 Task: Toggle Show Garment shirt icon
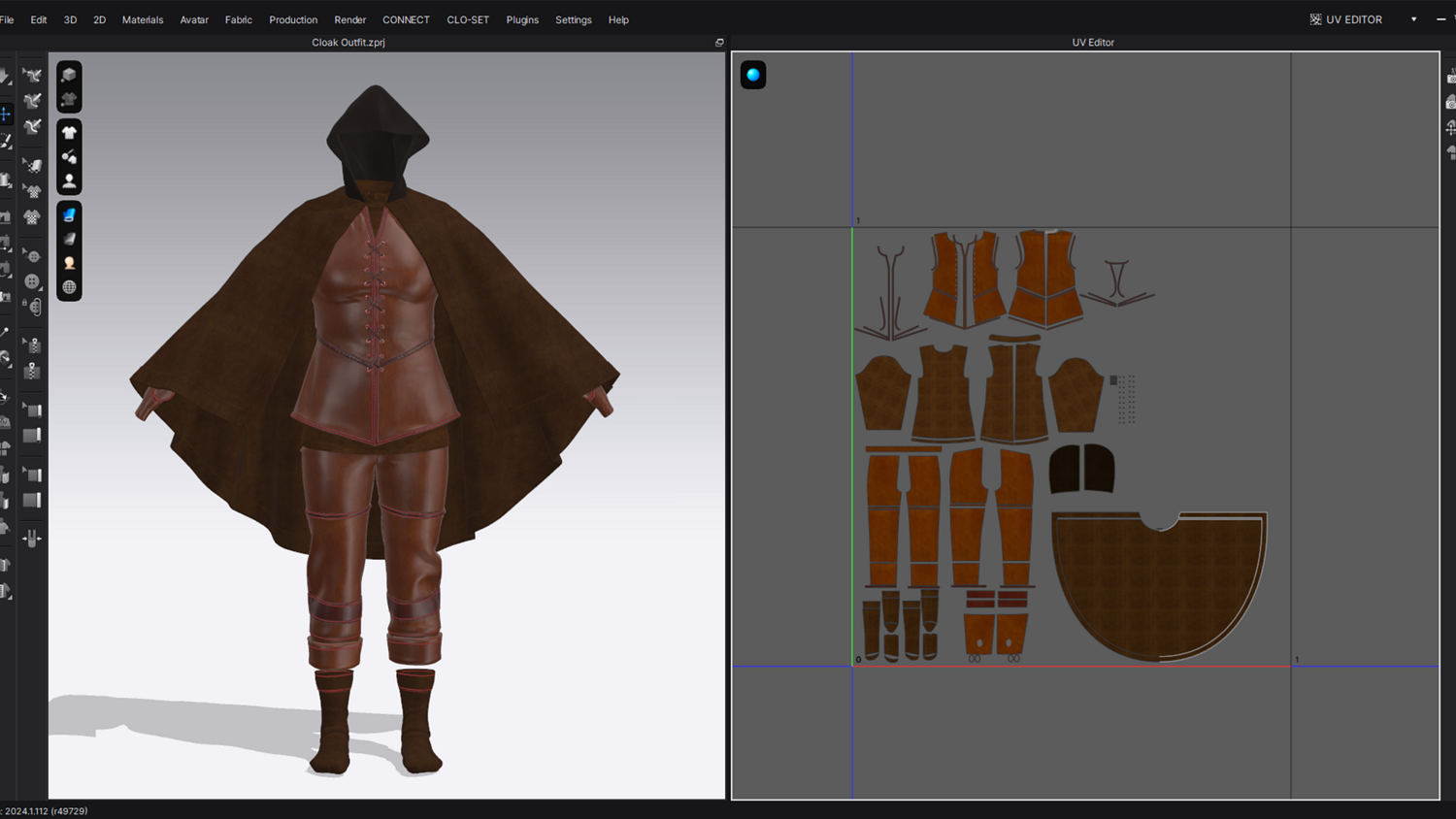(x=69, y=132)
